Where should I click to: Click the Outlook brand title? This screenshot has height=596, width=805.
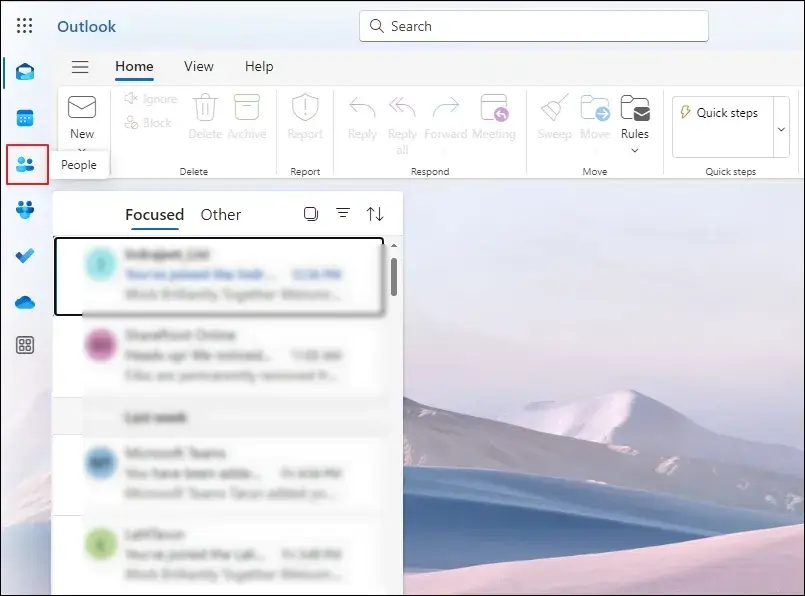click(x=86, y=26)
